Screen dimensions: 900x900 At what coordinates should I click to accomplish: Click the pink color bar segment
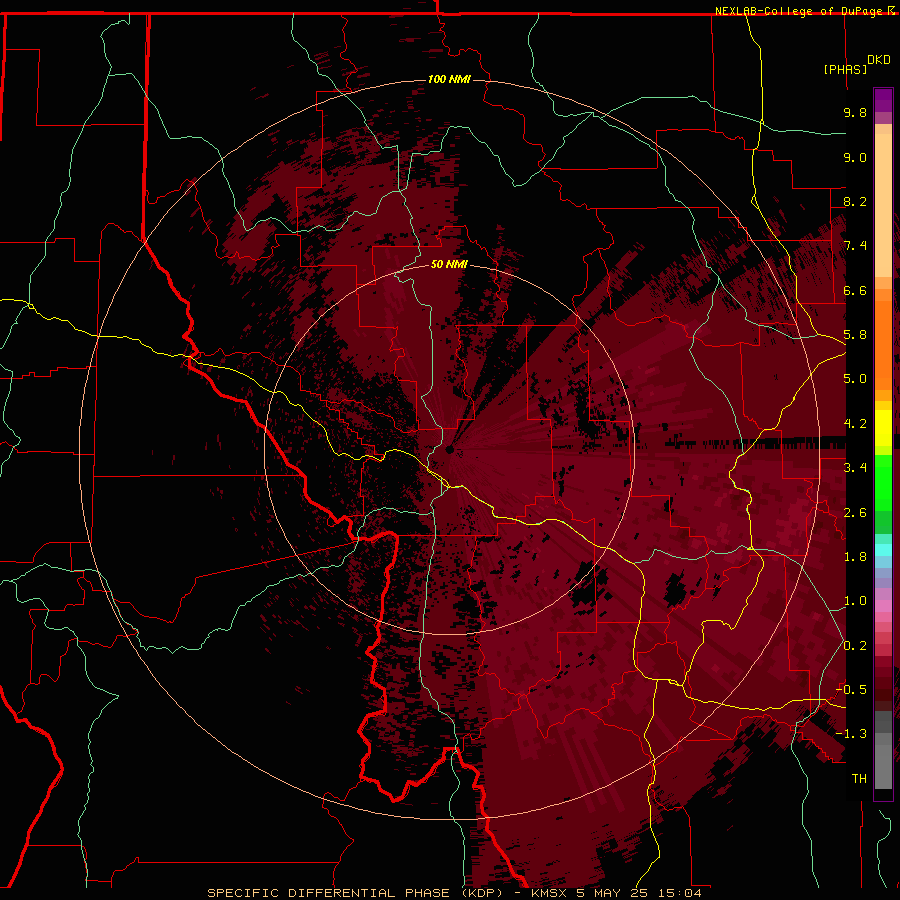point(883,606)
